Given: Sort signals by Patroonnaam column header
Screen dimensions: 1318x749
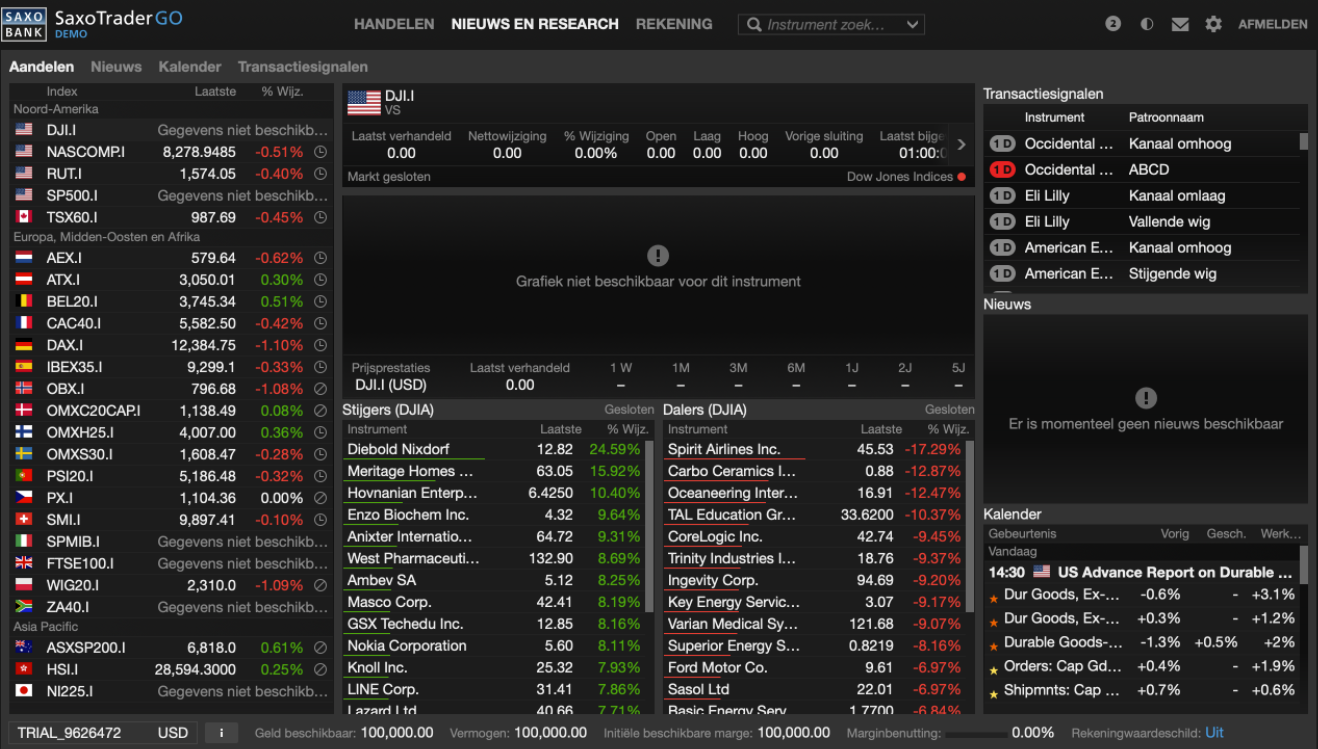Looking at the screenshot, I should click(x=1166, y=117).
